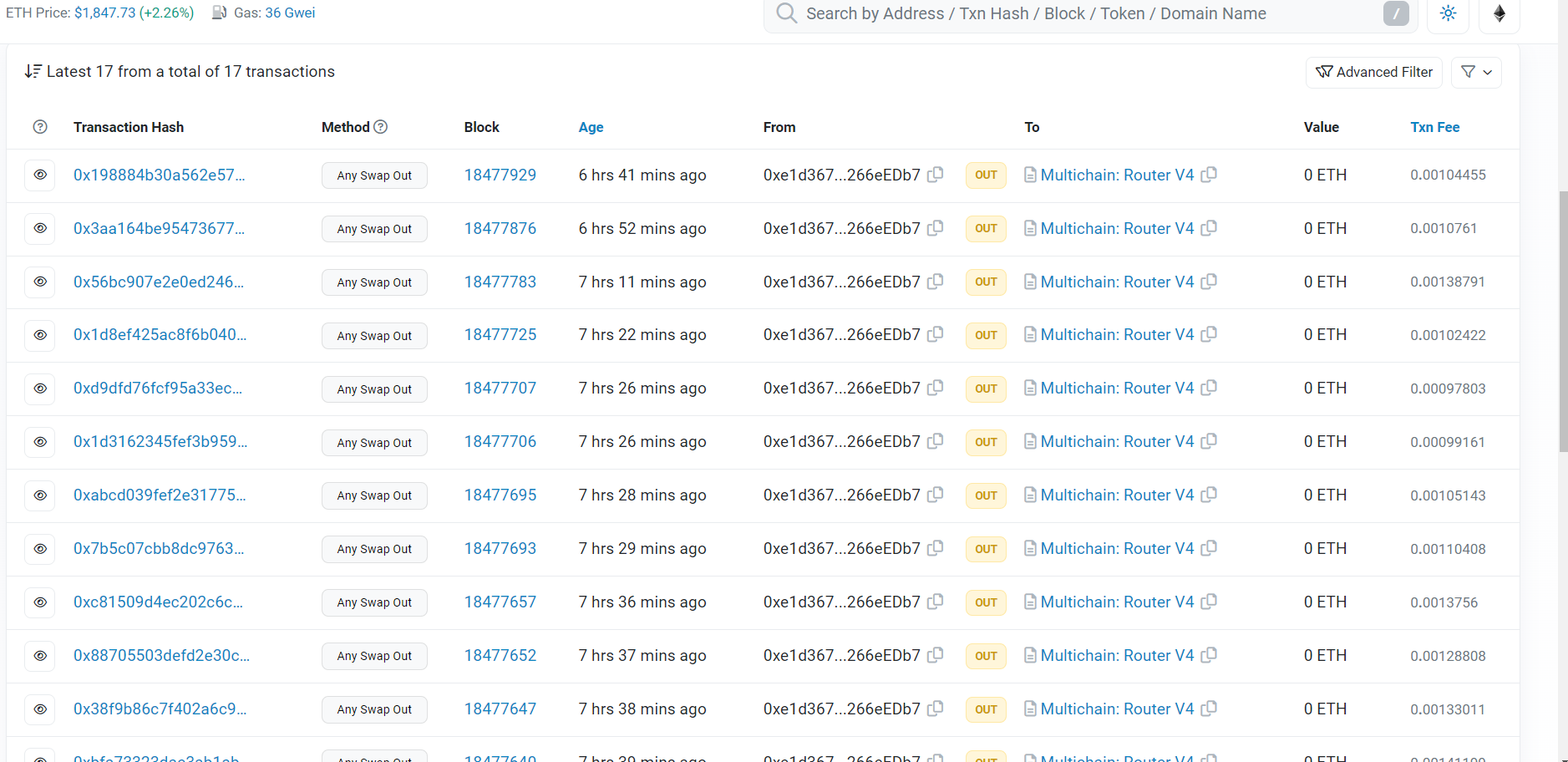1568x762 pixels.
Task: Click the Ethereum network logo icon
Action: [x=1499, y=13]
